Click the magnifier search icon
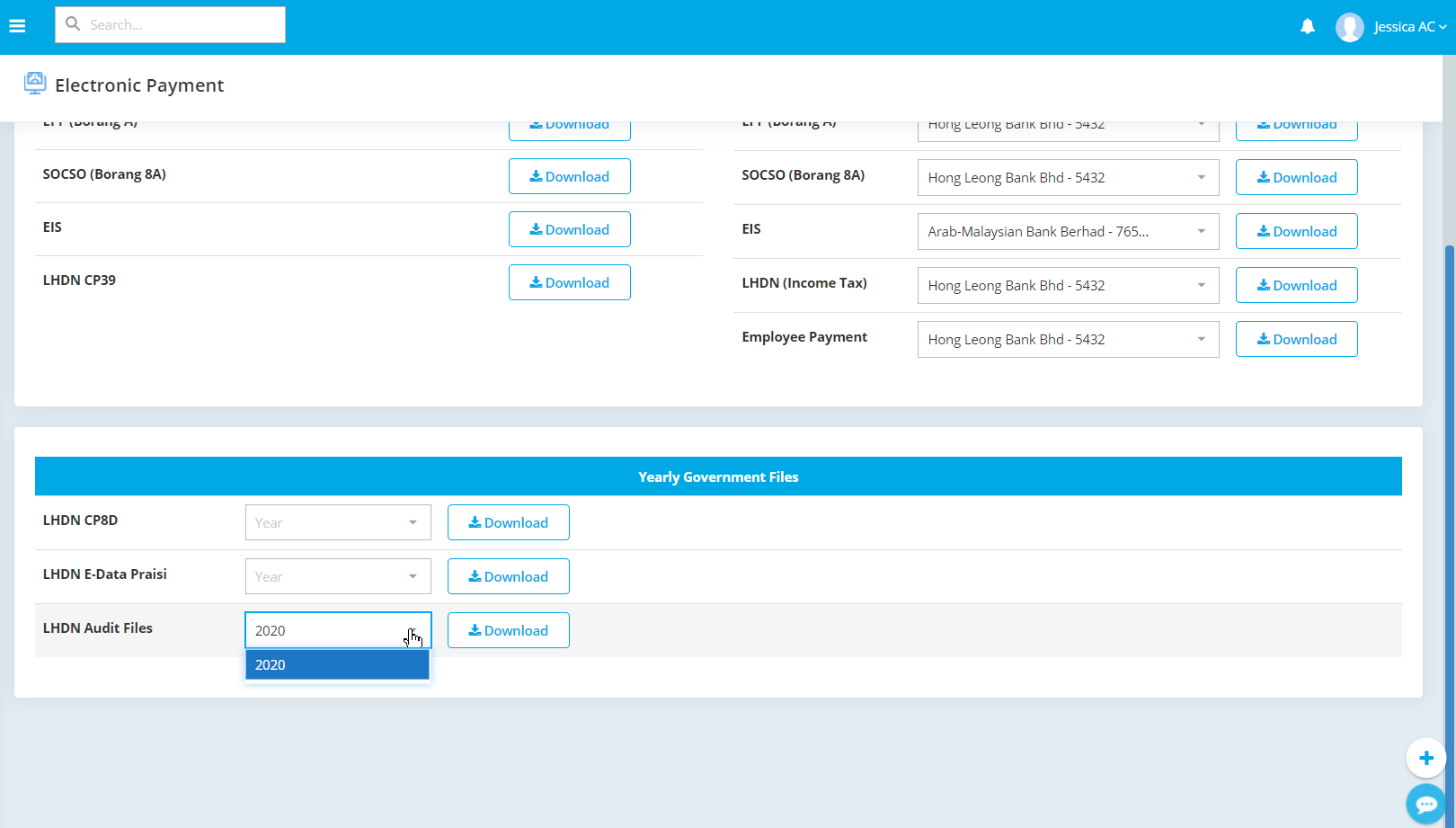The image size is (1456, 828). pyautogui.click(x=73, y=24)
